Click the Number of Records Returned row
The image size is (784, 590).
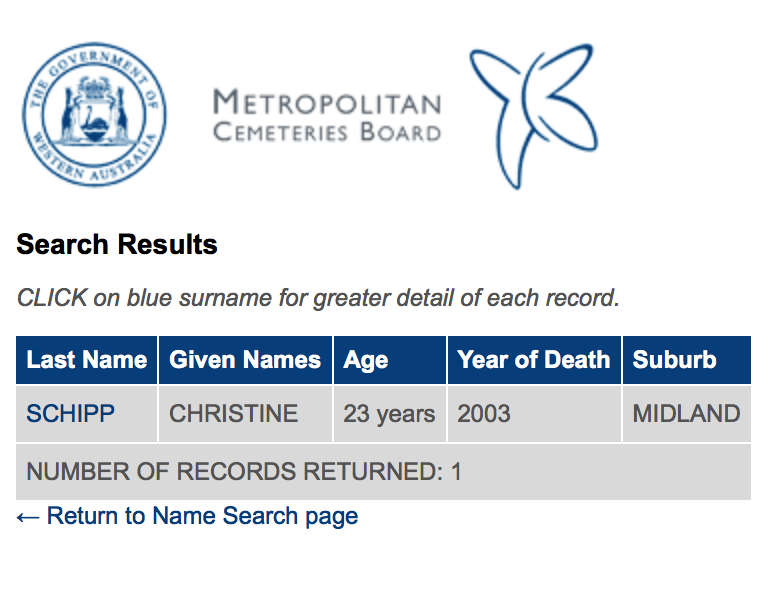point(244,471)
